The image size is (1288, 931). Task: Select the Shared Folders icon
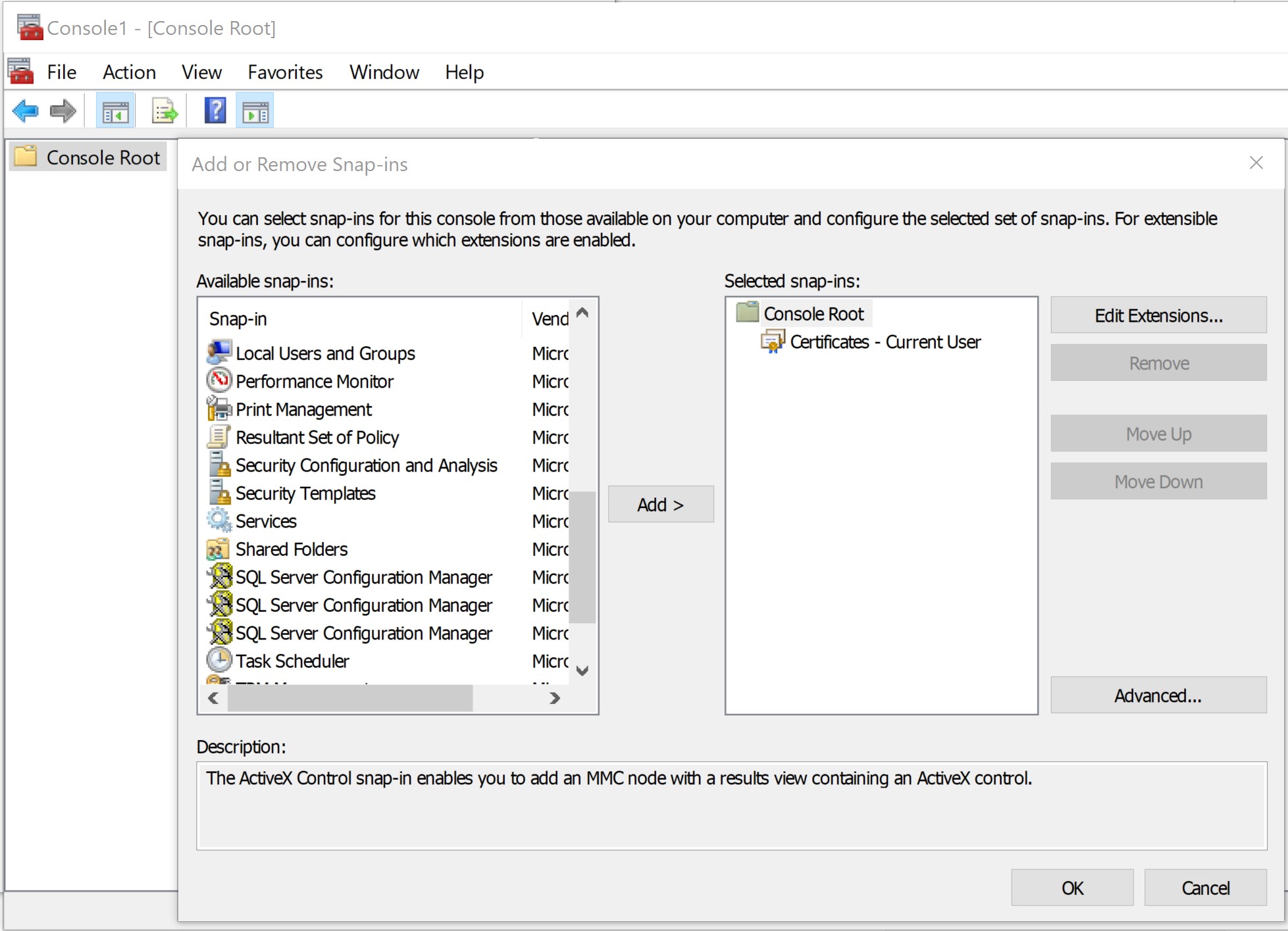[x=219, y=549]
